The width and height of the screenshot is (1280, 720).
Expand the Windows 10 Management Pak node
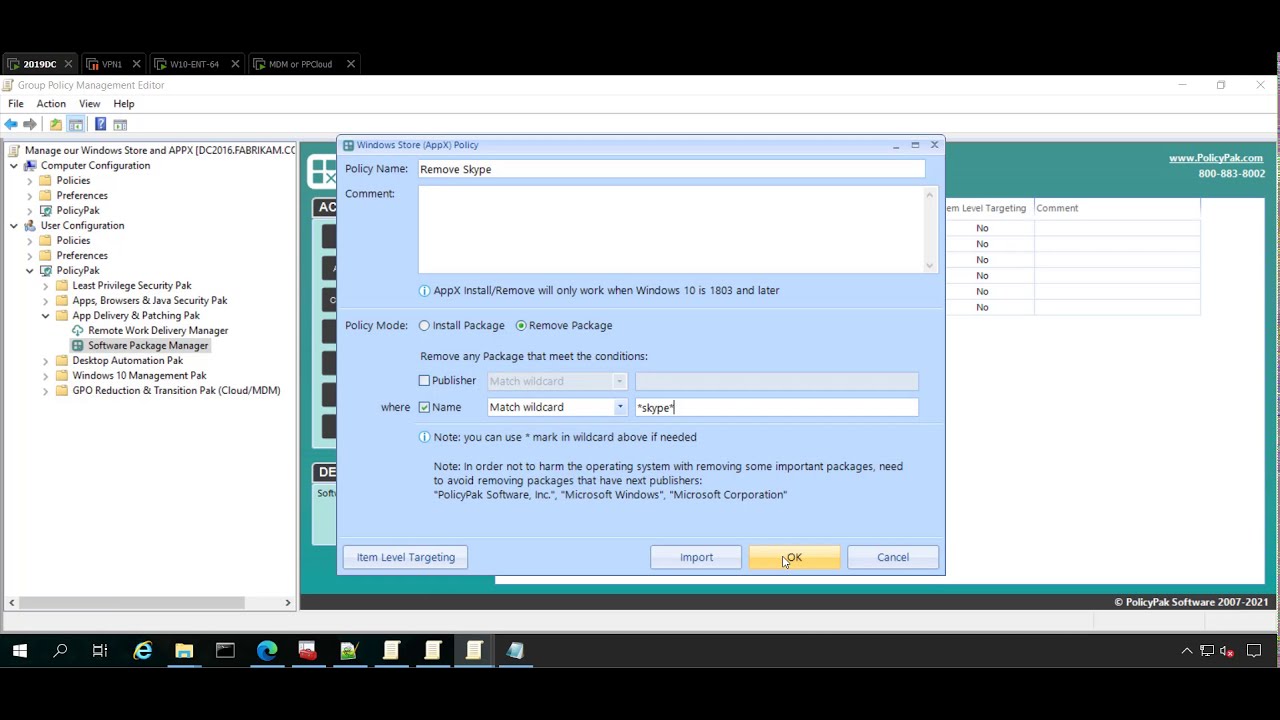pyautogui.click(x=45, y=376)
